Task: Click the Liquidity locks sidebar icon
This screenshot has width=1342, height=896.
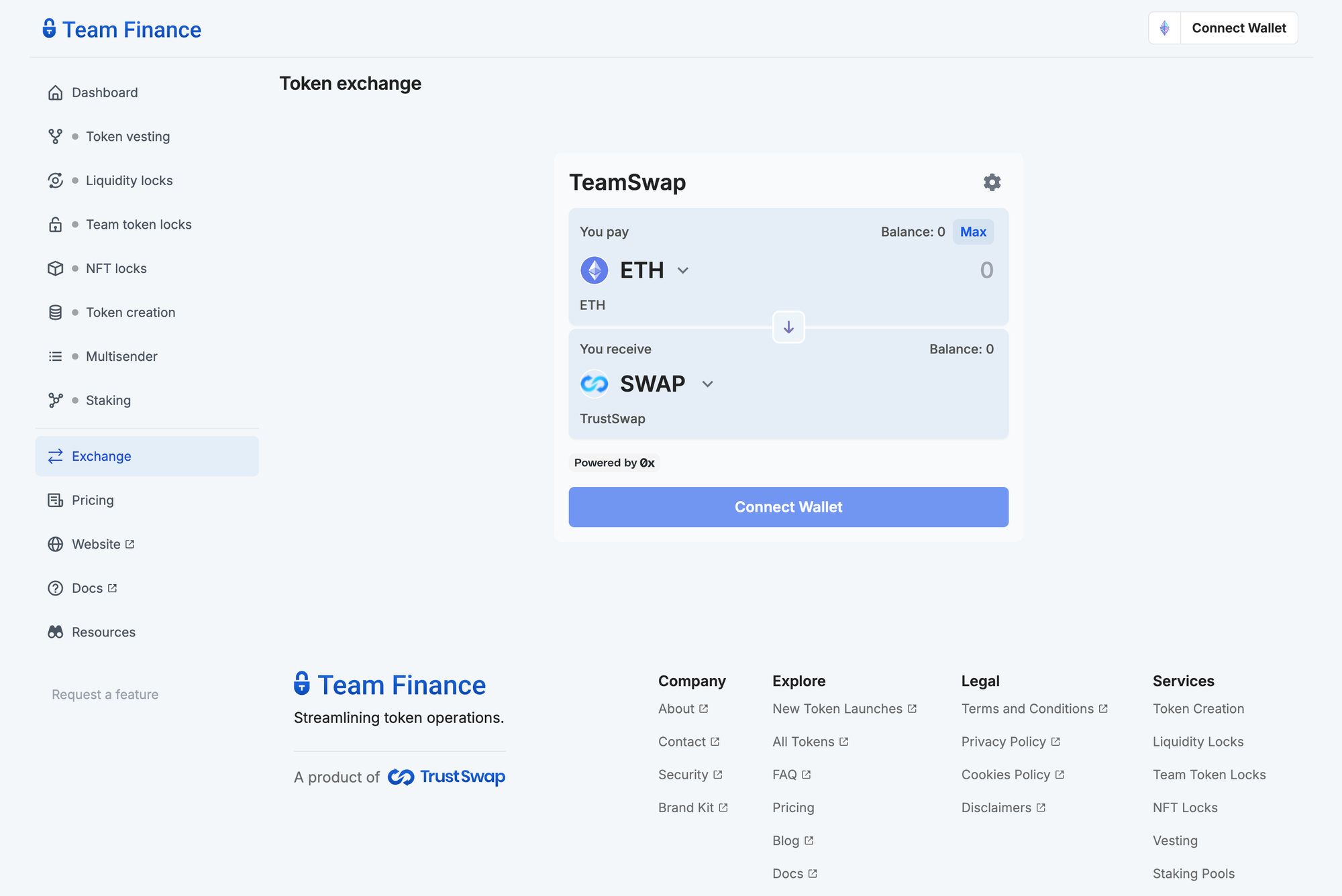Action: pyautogui.click(x=55, y=180)
